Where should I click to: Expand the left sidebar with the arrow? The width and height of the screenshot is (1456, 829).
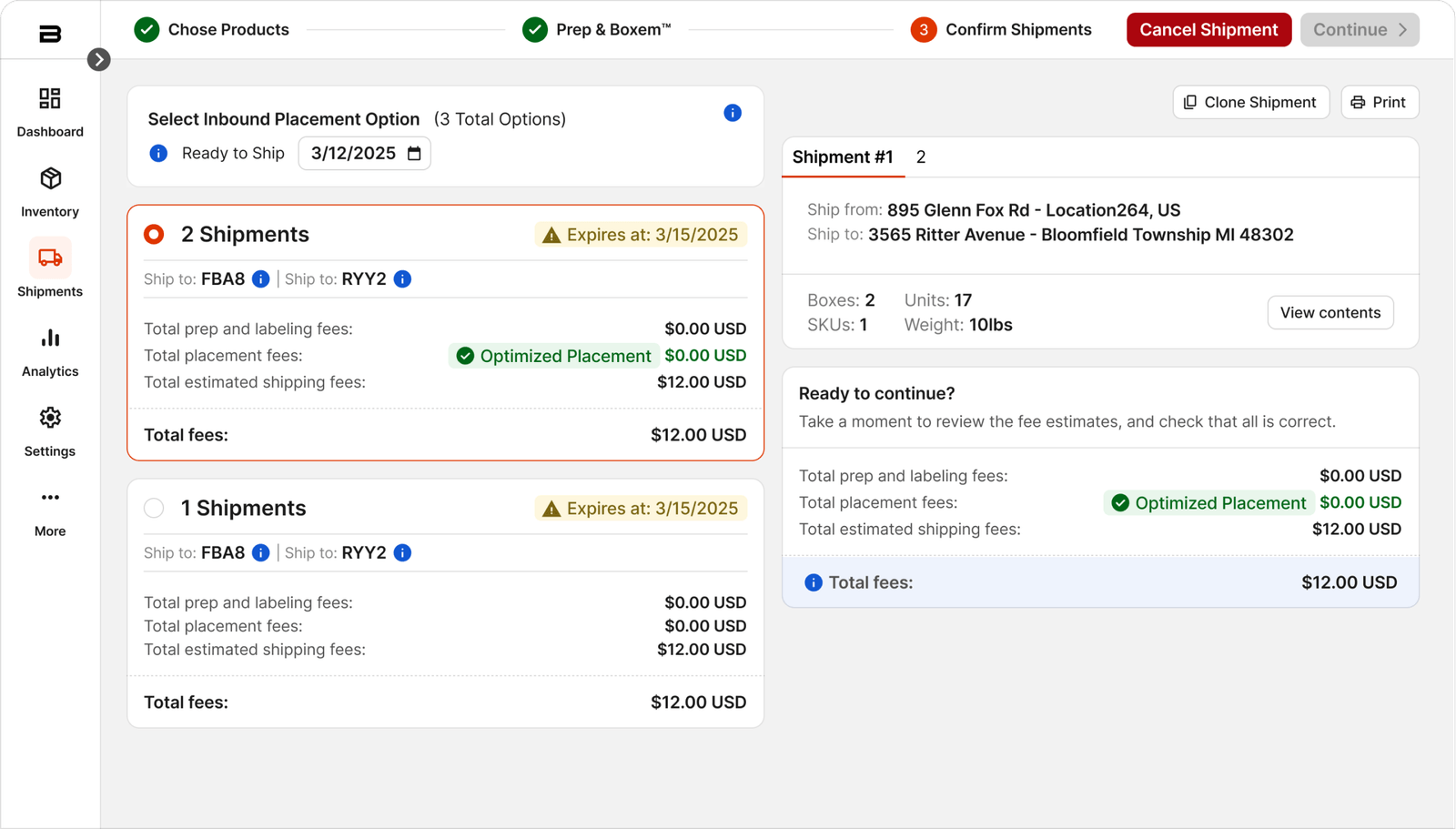pos(98,59)
